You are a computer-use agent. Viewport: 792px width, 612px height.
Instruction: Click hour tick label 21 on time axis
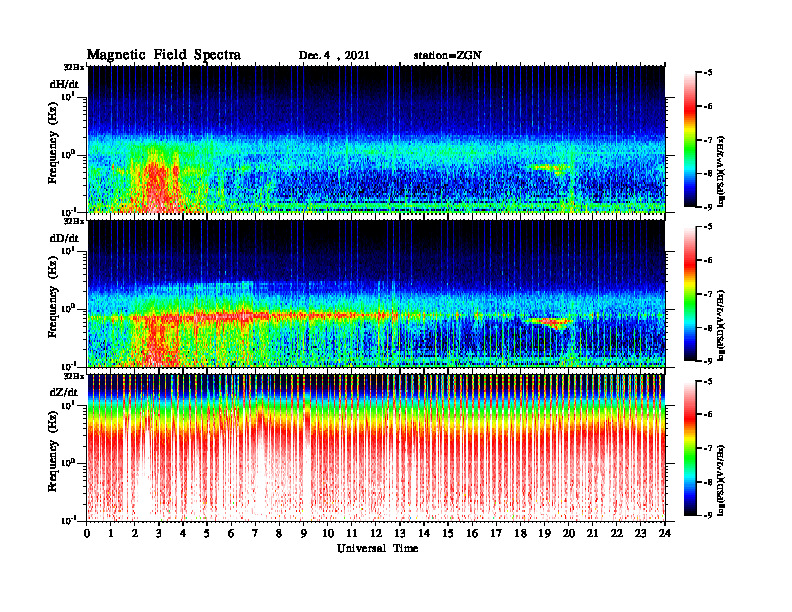coord(592,533)
